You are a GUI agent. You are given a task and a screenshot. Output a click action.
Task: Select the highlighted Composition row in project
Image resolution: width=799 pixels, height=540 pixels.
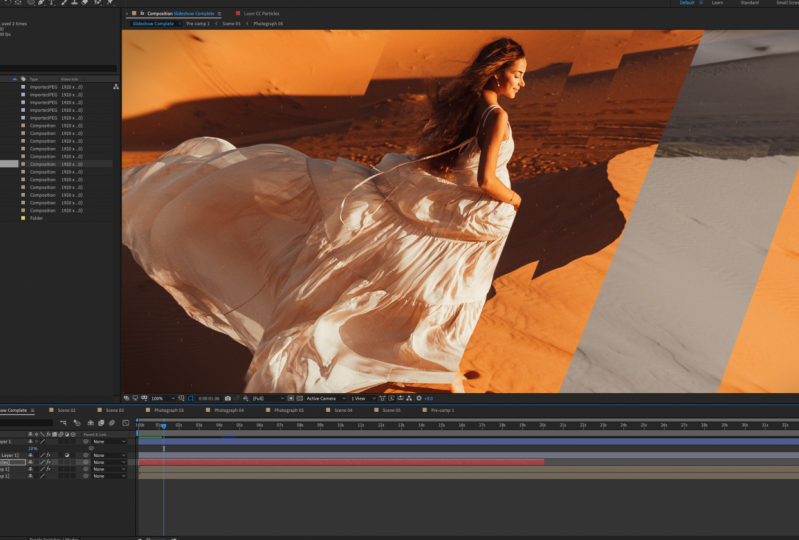[56, 164]
